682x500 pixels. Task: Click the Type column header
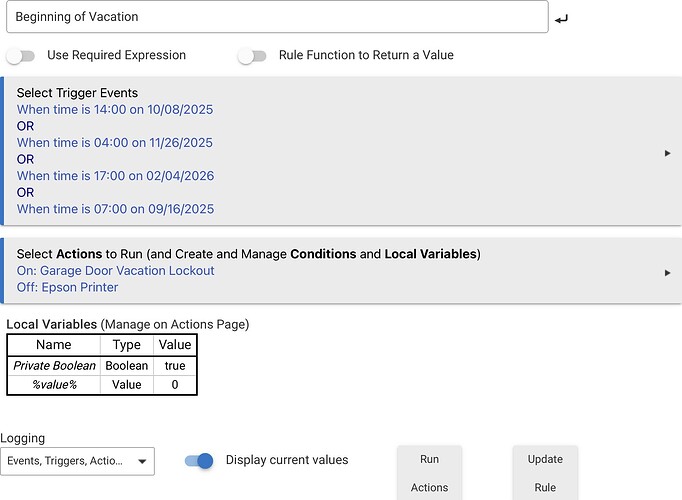[x=127, y=345]
